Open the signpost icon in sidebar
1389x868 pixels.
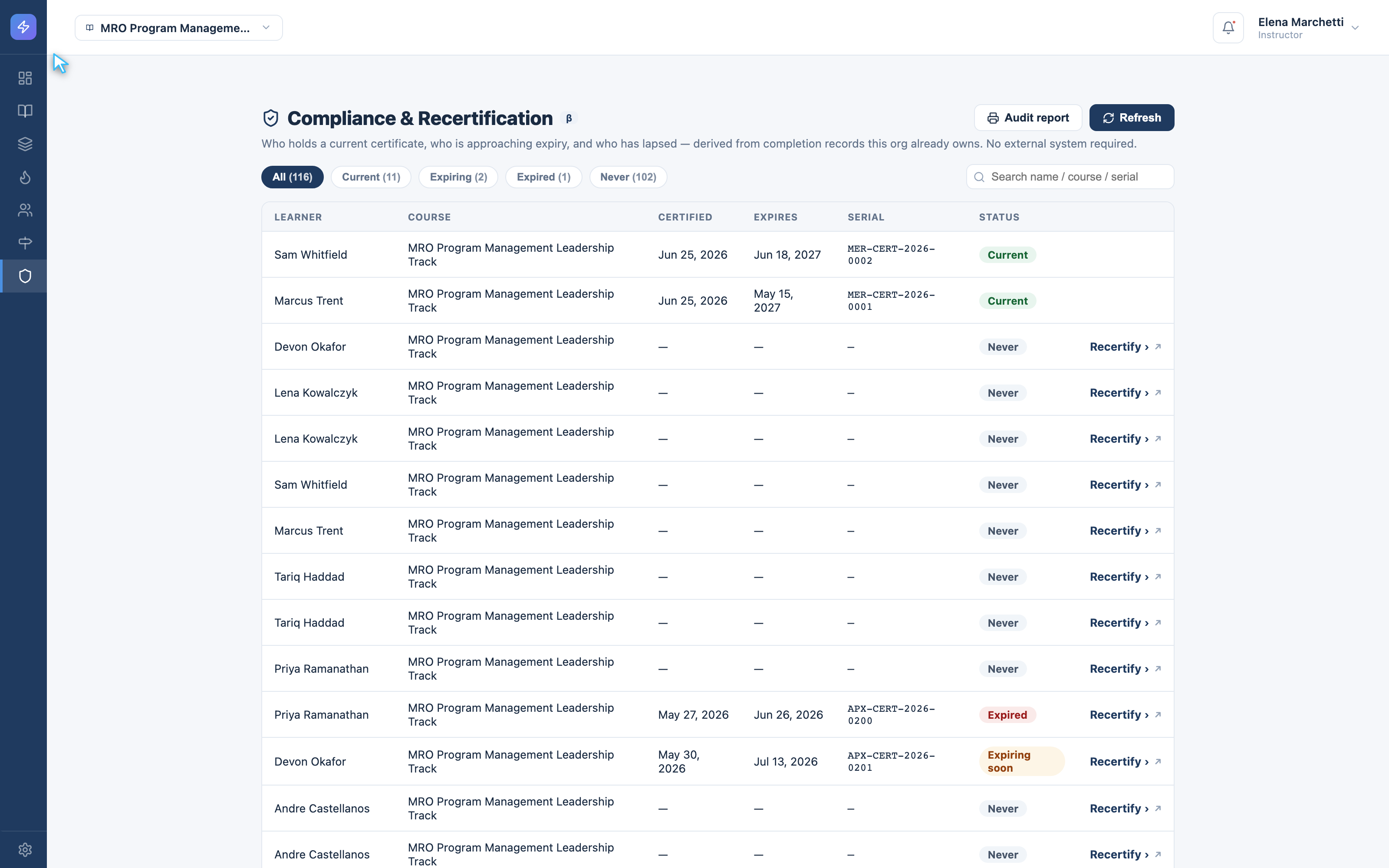(x=25, y=243)
